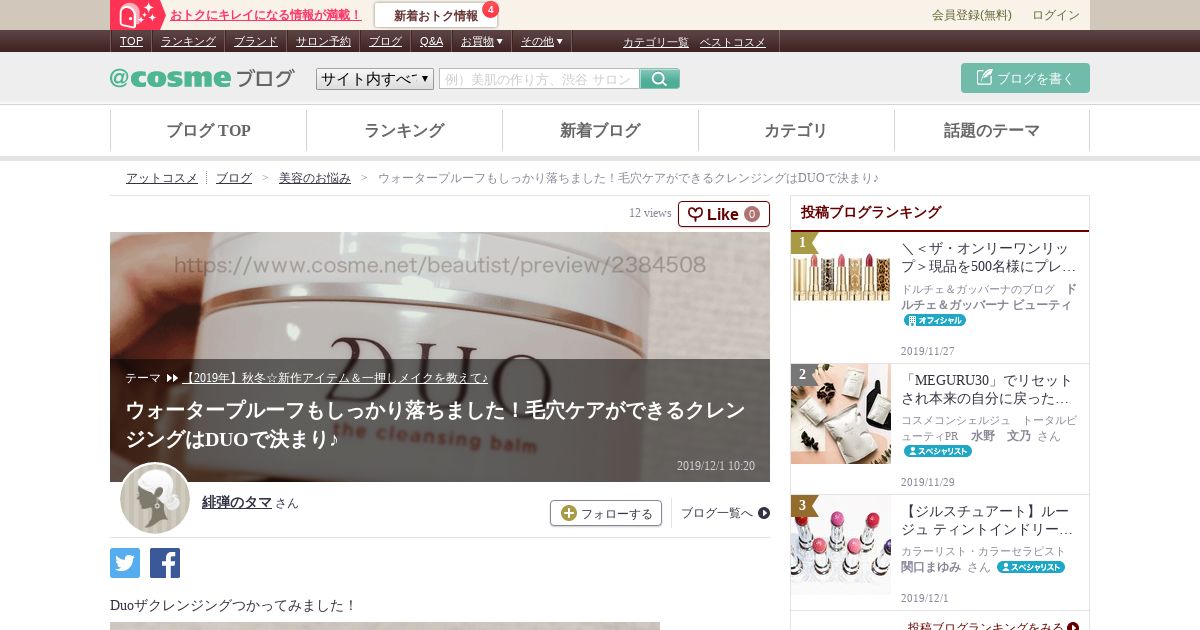Click the search keyword input field
The image size is (1200, 630).
pyautogui.click(x=539, y=79)
